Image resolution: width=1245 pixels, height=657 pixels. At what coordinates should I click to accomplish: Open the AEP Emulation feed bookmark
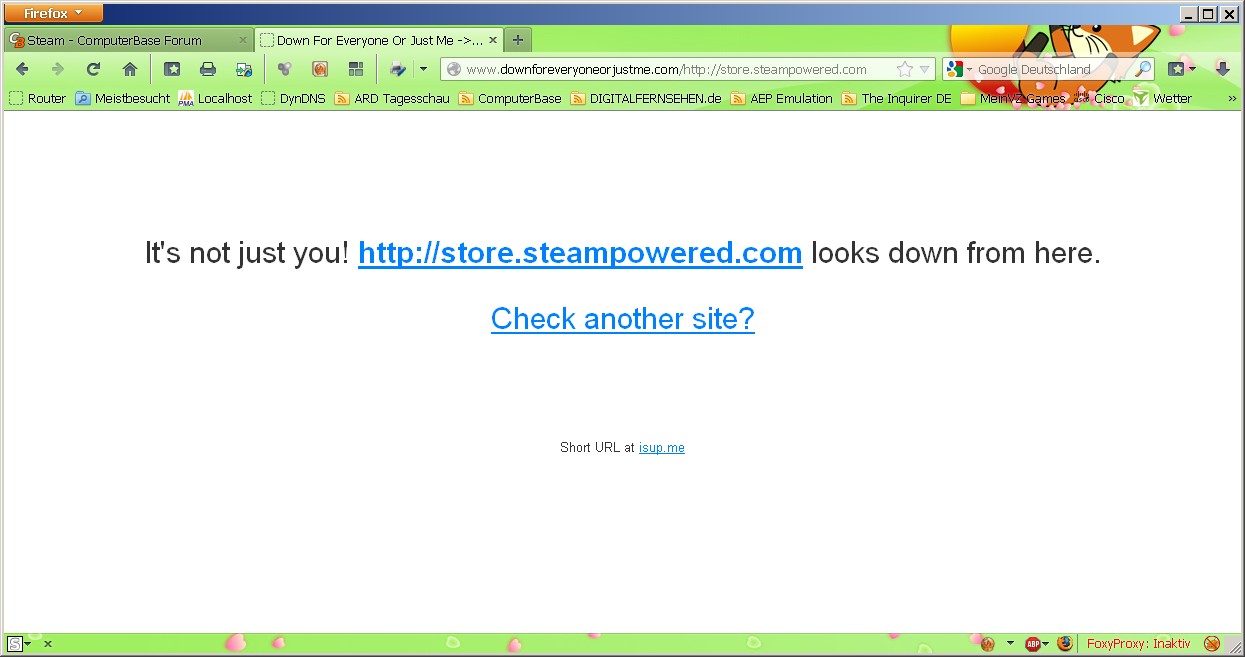tap(782, 98)
